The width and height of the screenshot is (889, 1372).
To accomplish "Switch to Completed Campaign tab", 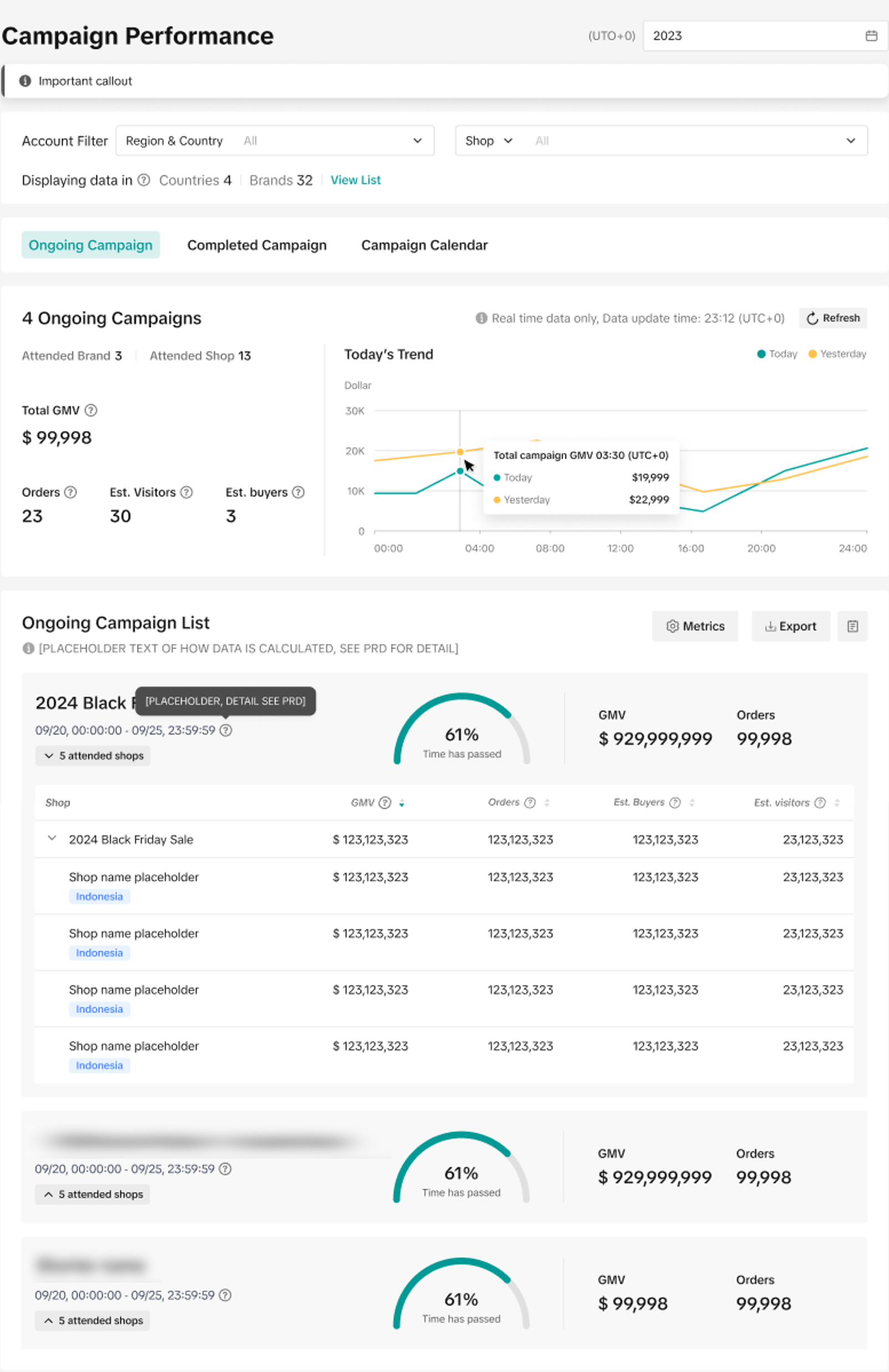I will click(257, 245).
